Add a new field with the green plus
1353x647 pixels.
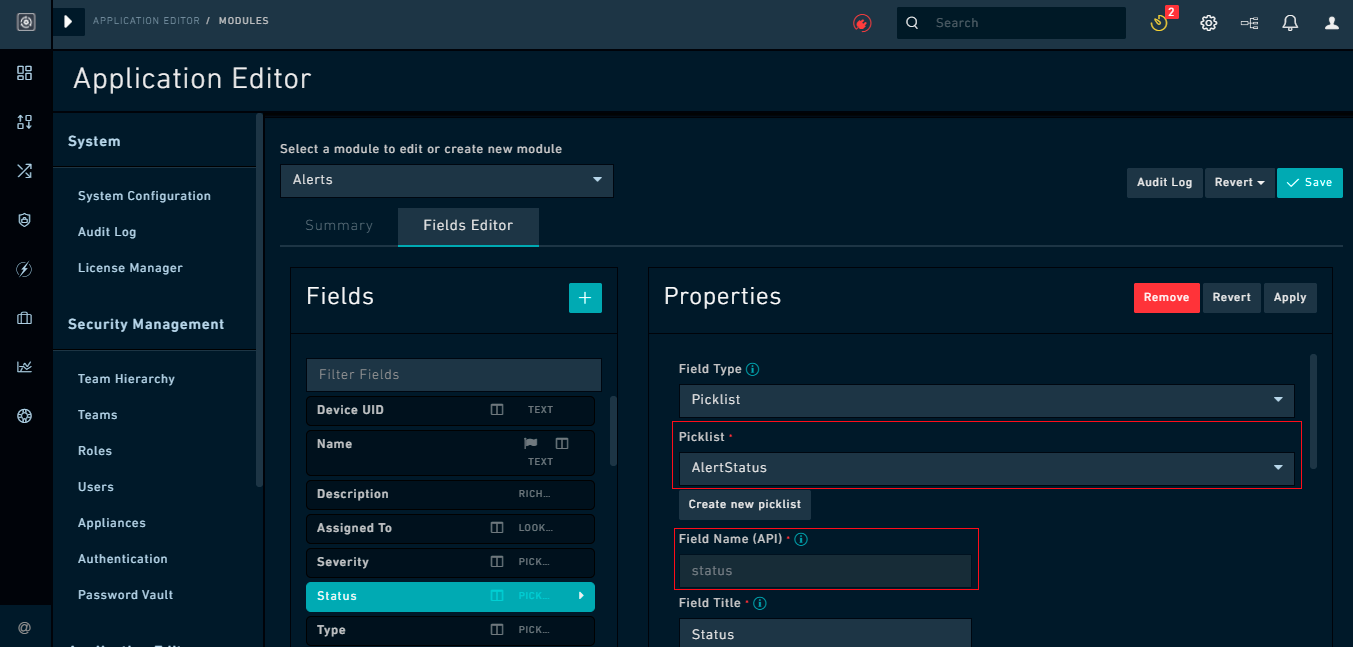tap(585, 297)
